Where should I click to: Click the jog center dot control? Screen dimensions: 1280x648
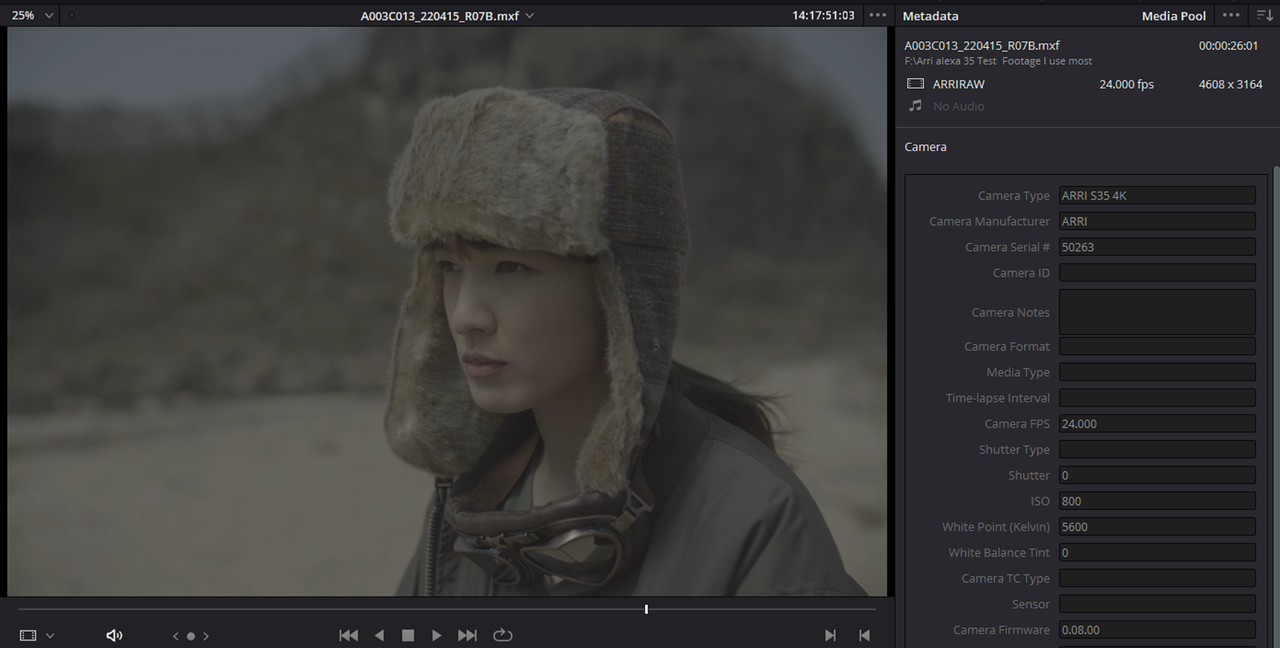191,636
